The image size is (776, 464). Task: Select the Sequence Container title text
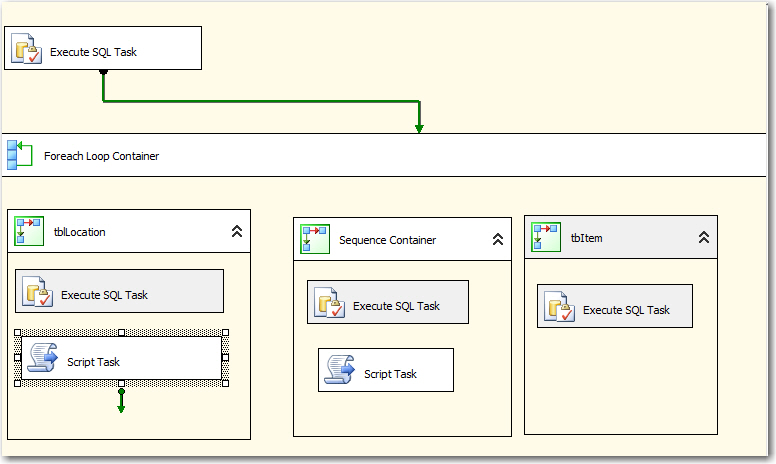tap(388, 240)
